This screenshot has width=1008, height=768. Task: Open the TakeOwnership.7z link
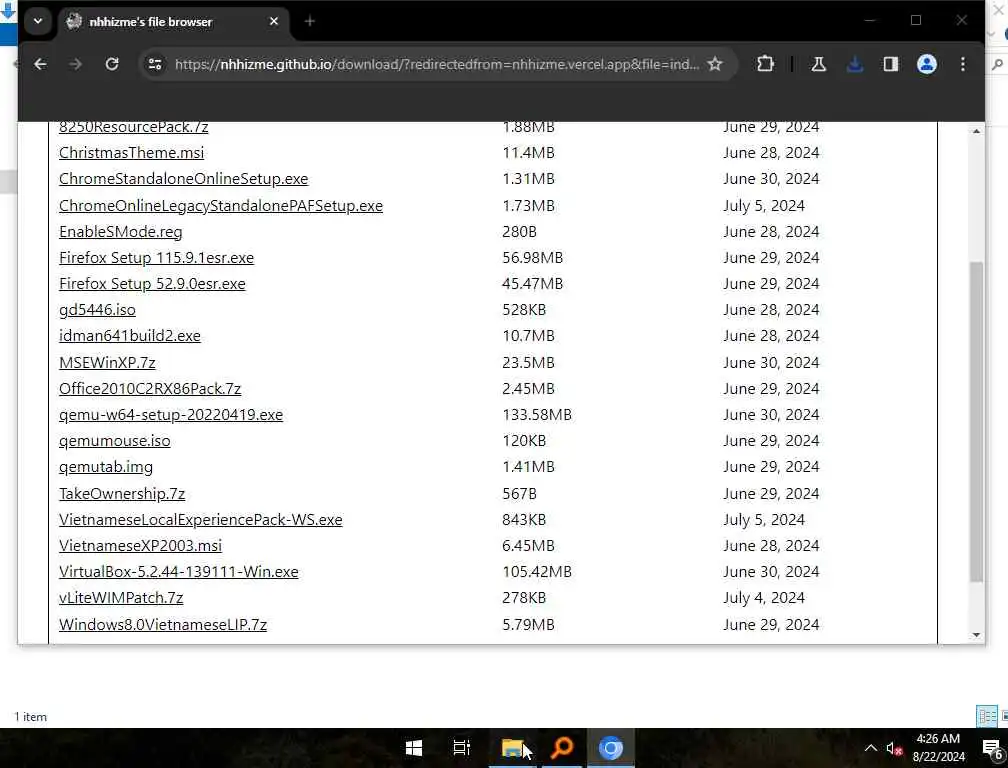(x=122, y=494)
